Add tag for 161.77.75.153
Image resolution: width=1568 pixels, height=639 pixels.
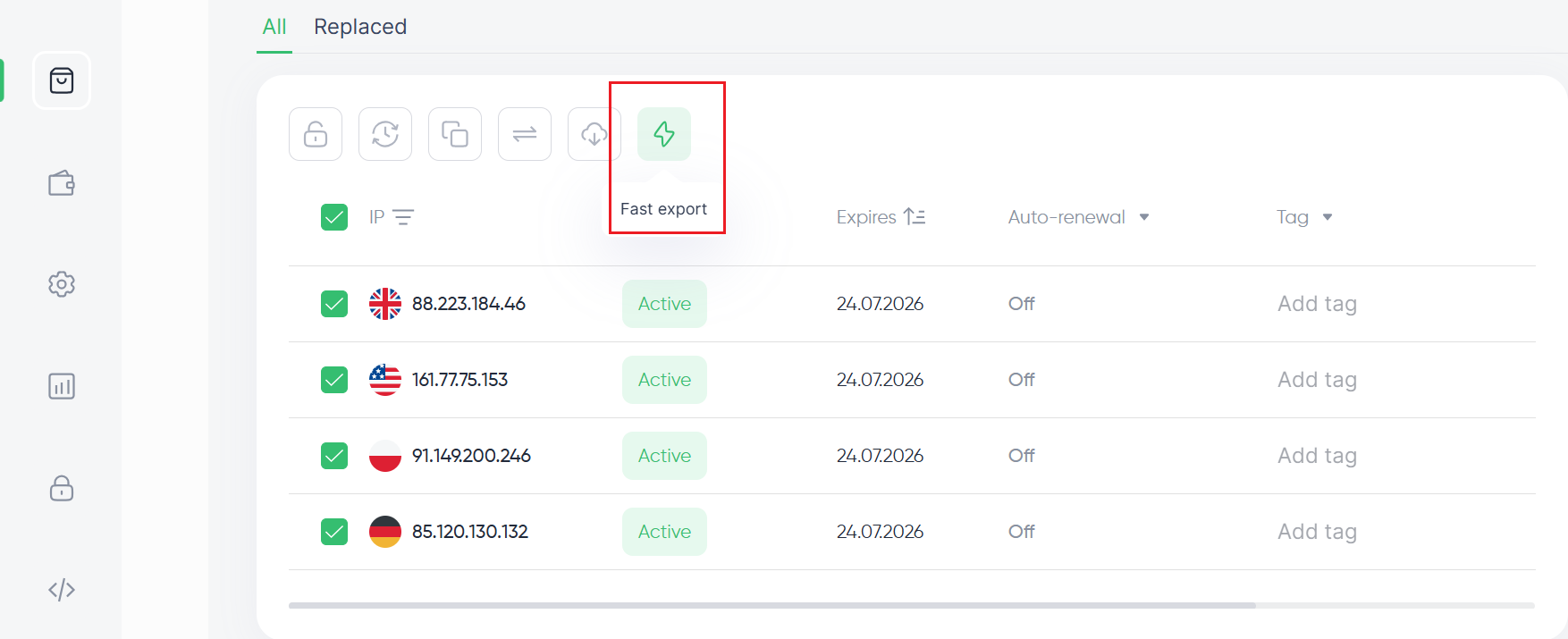point(1317,380)
